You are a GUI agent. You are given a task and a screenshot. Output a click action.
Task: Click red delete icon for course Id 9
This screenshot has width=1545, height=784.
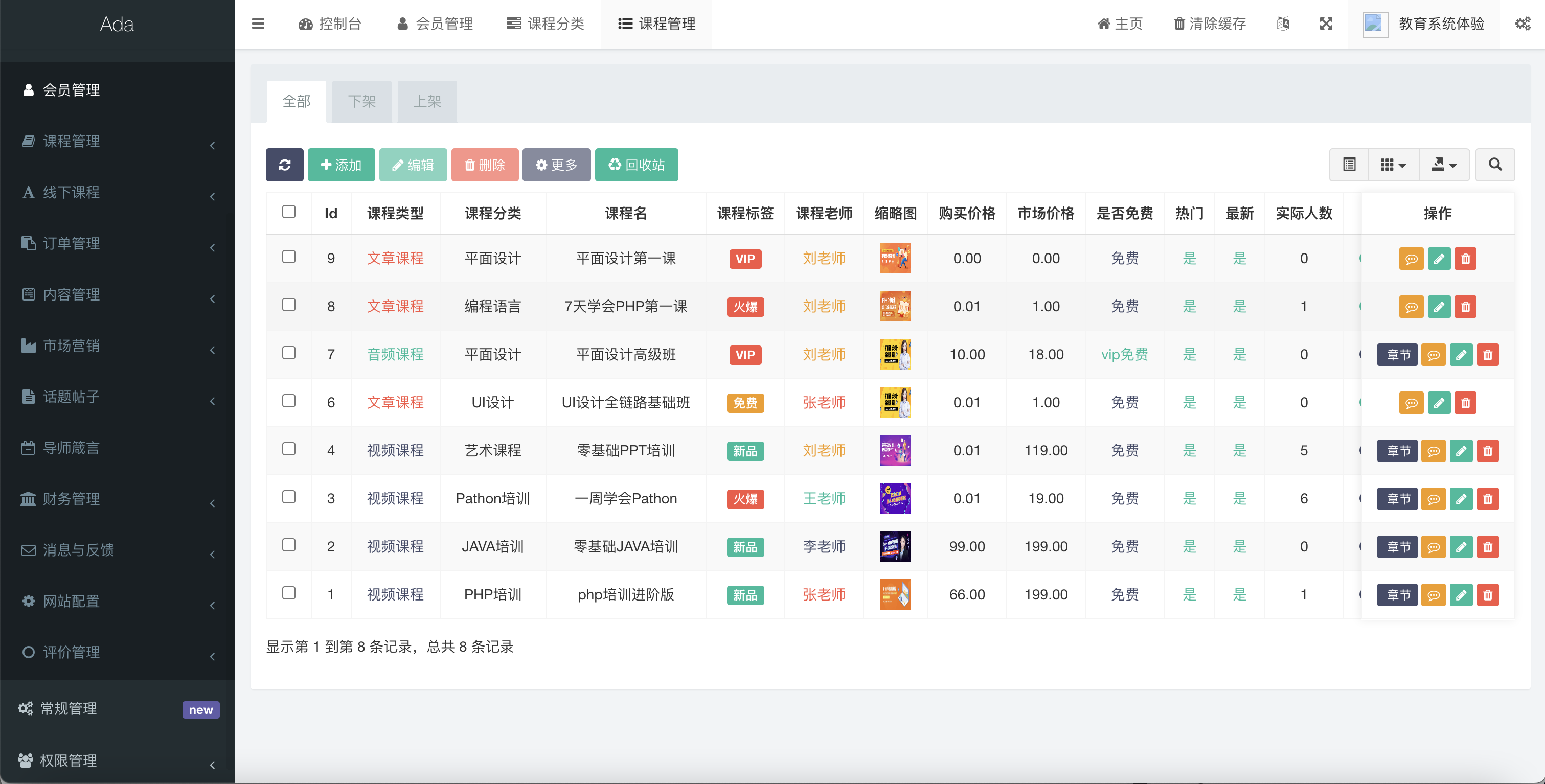point(1465,259)
